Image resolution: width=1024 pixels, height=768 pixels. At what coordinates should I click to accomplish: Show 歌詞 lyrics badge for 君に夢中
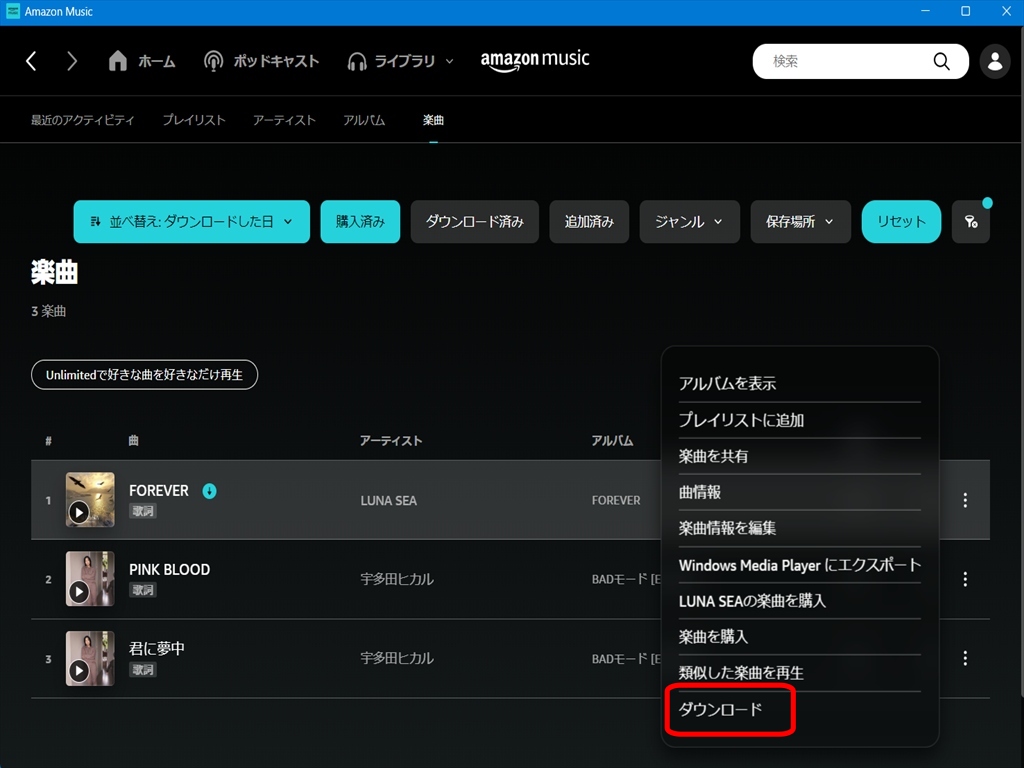[x=142, y=669]
